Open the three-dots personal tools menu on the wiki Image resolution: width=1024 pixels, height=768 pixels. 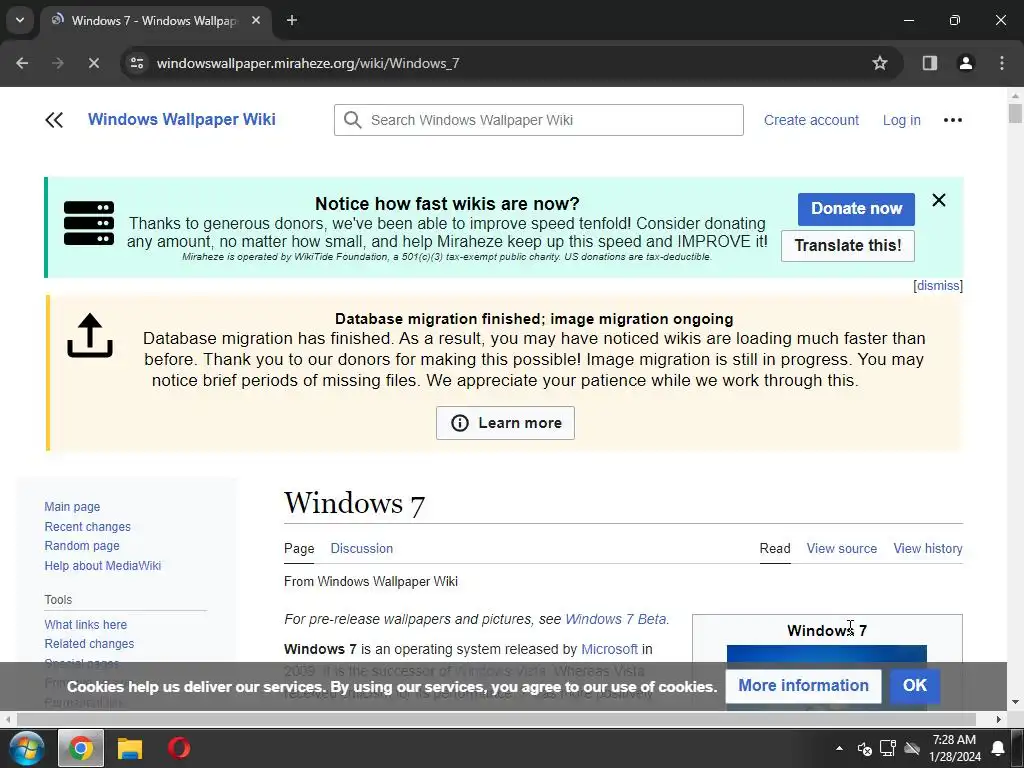tap(953, 120)
